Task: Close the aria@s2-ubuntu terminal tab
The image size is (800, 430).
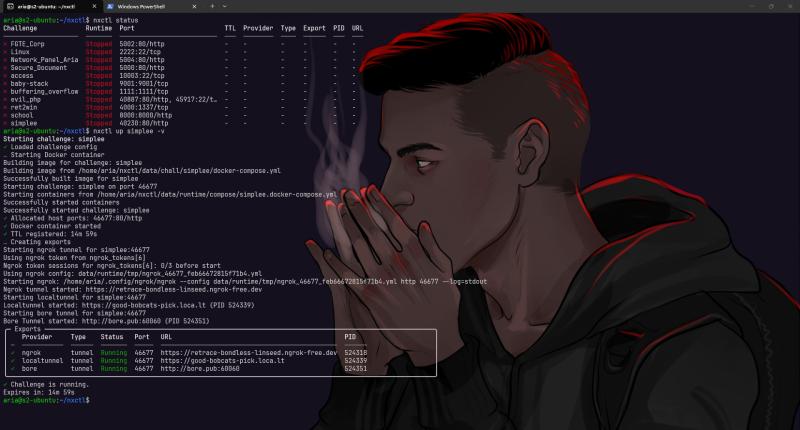Action: [94, 7]
